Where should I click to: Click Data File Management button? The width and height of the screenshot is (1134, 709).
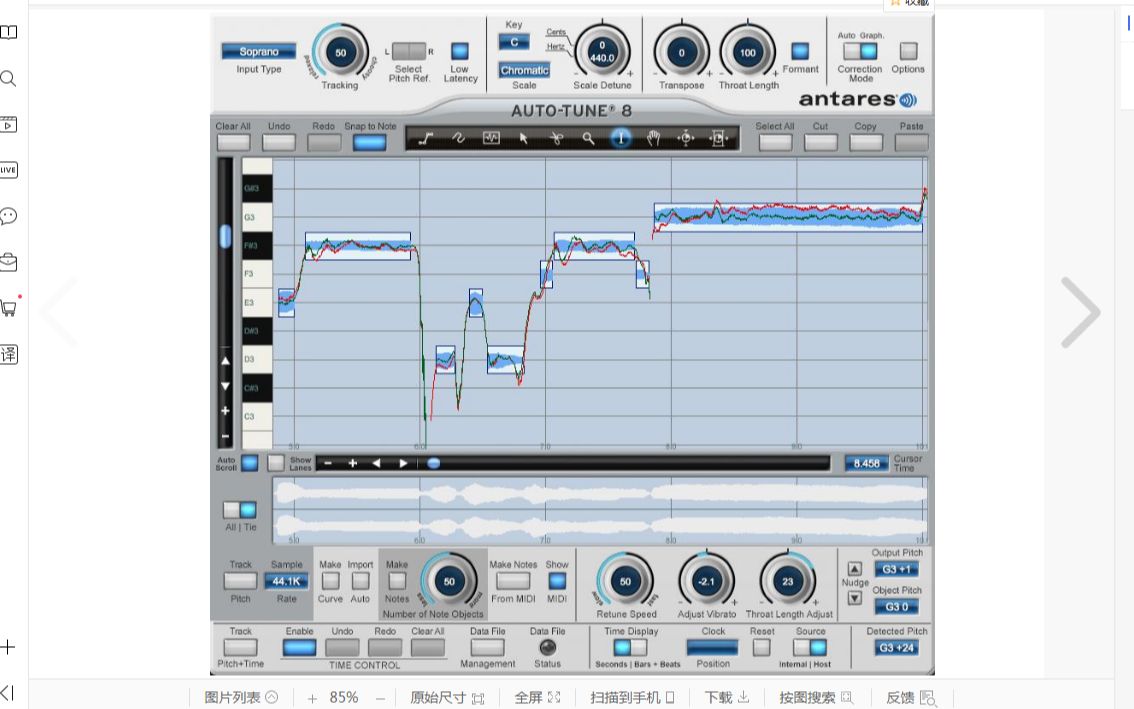click(x=487, y=648)
